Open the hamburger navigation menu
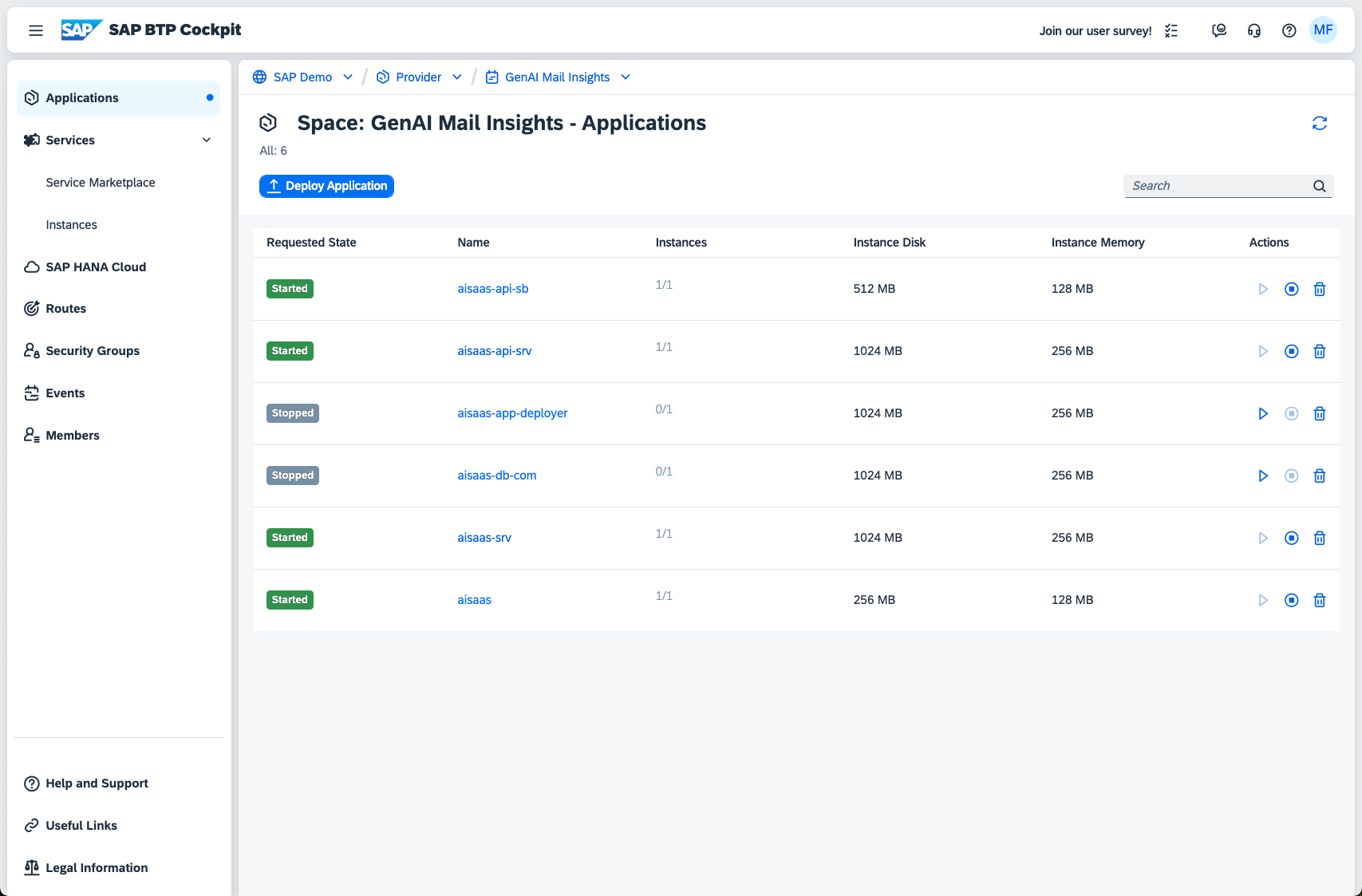The width and height of the screenshot is (1362, 896). 36,30
